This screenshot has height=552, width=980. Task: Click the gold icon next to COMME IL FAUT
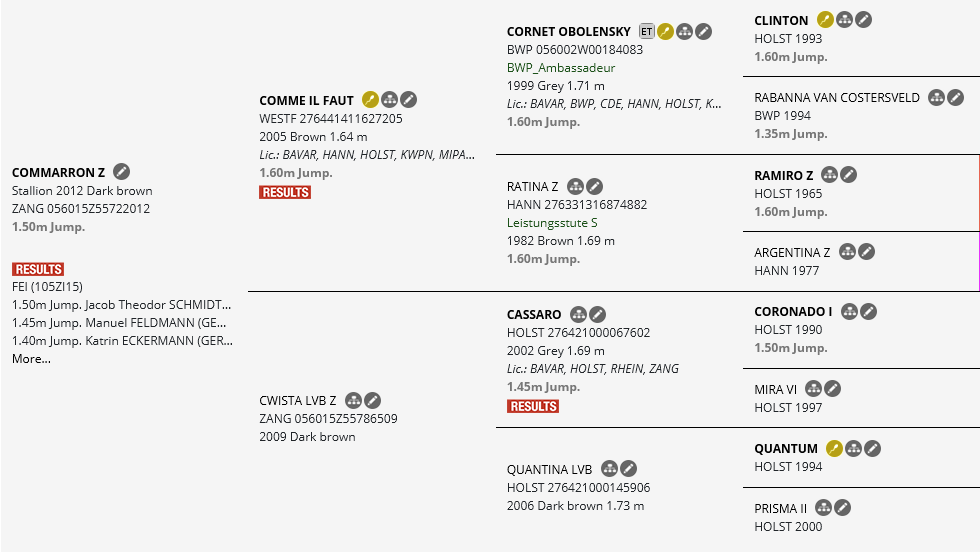370,99
